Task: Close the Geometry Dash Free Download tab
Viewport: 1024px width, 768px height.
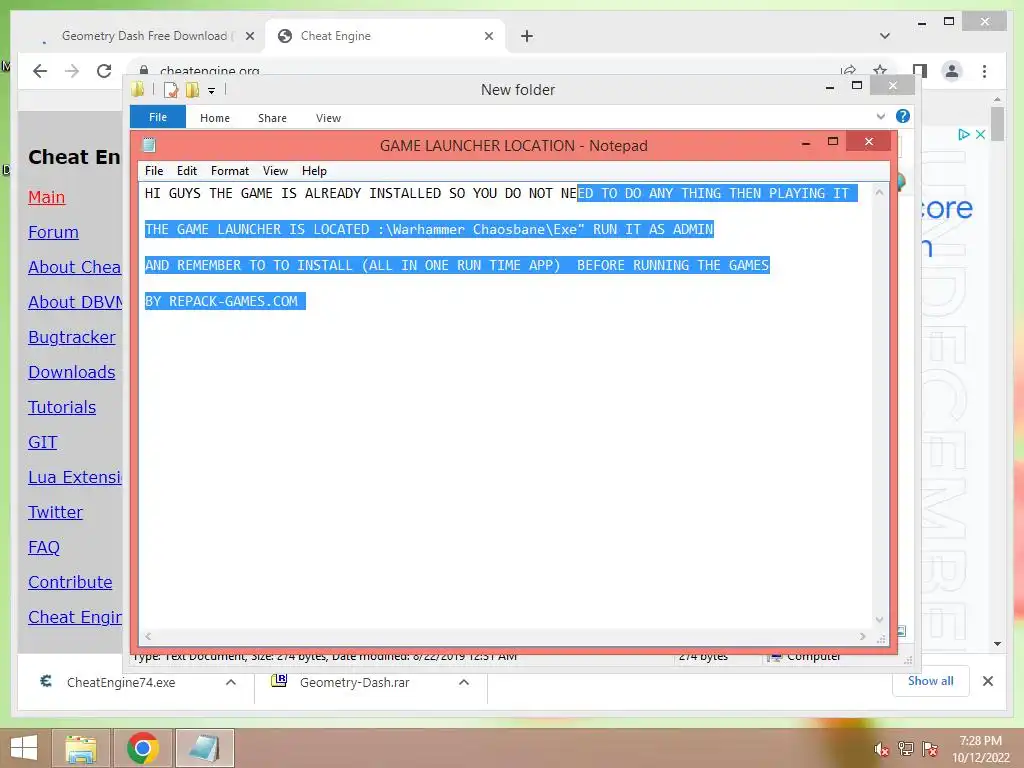Action: click(x=249, y=36)
